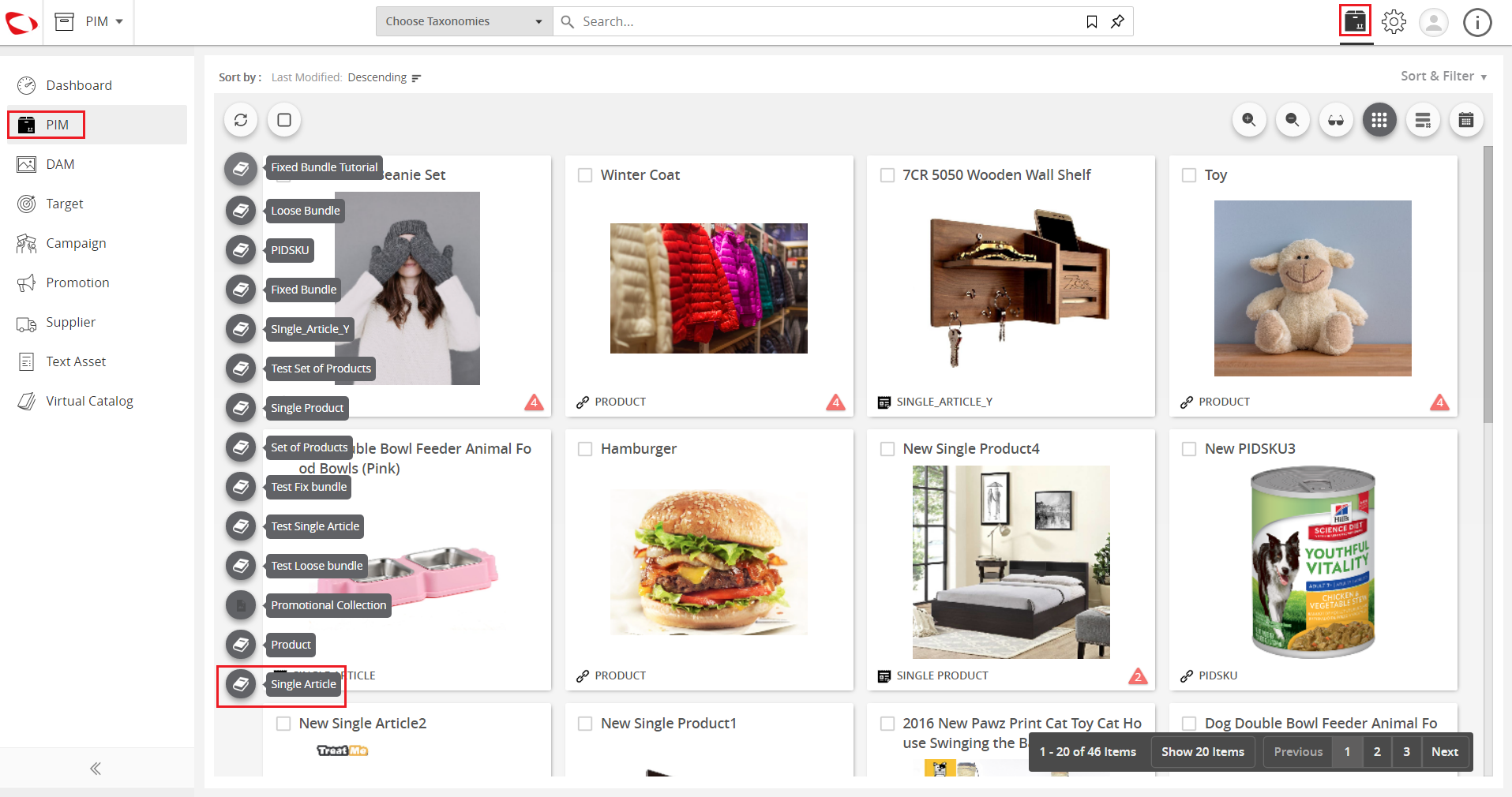Image resolution: width=1512 pixels, height=797 pixels.
Task: Open the user profile avatar
Action: (1434, 21)
